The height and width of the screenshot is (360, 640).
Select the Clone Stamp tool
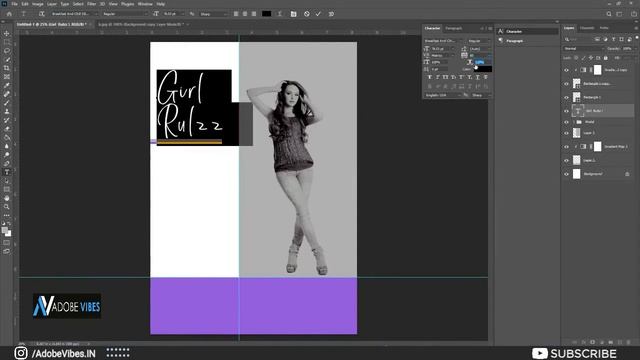pos(7,111)
